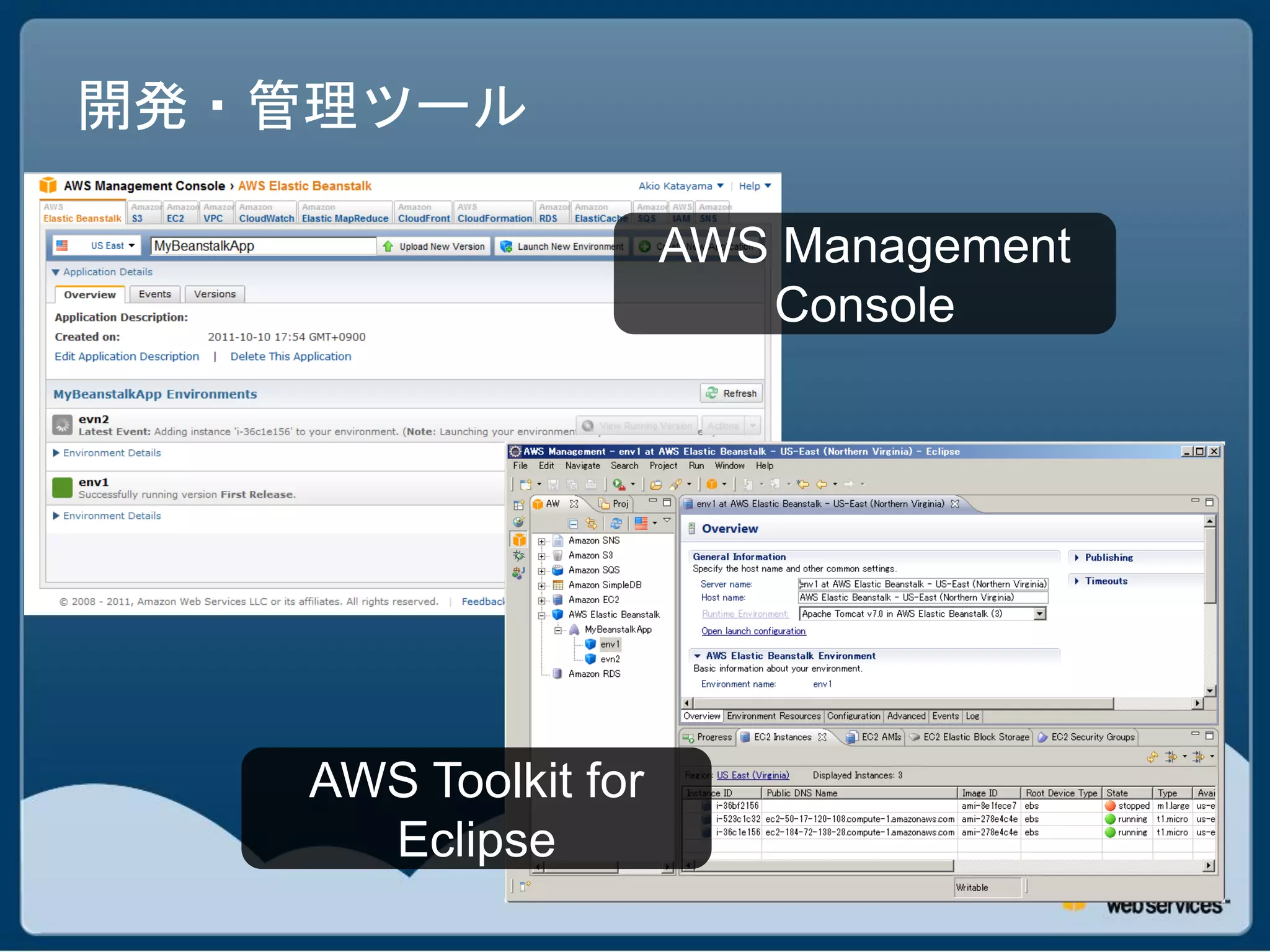
Task: Click refresh icon in EC2 Instances view toolbar
Action: 1152,757
